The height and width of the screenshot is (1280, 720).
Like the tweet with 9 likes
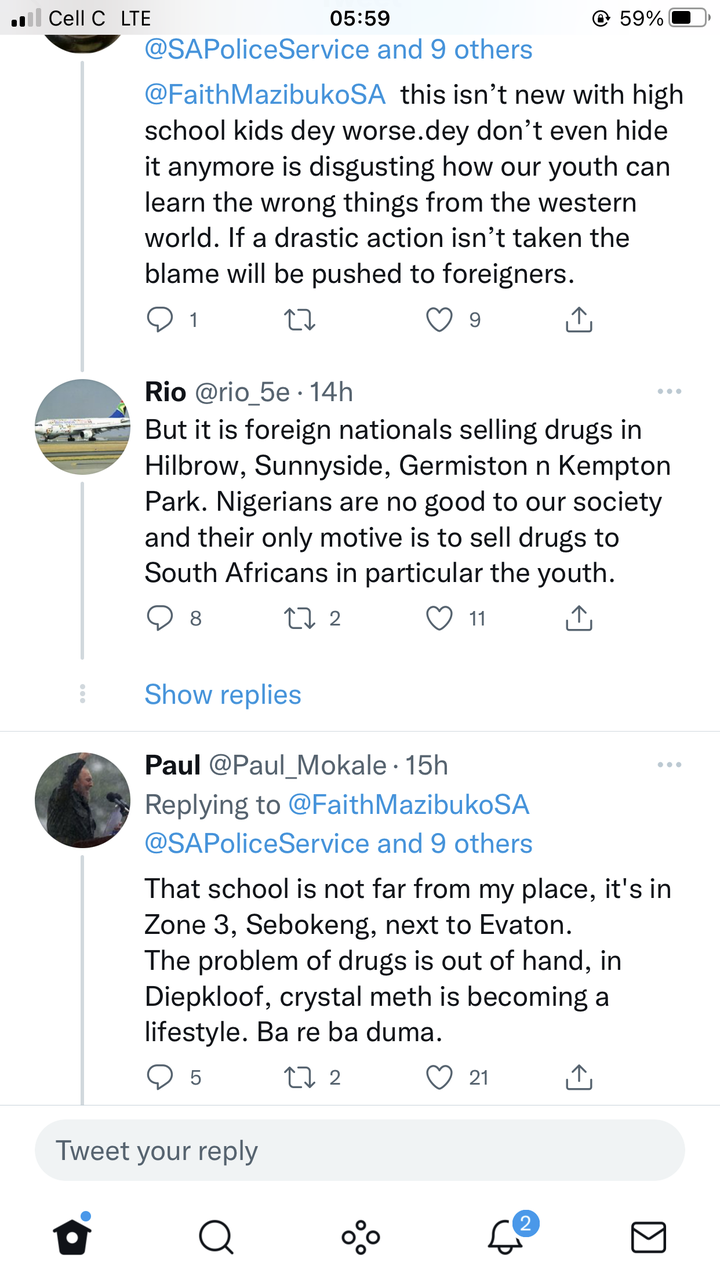(440, 320)
